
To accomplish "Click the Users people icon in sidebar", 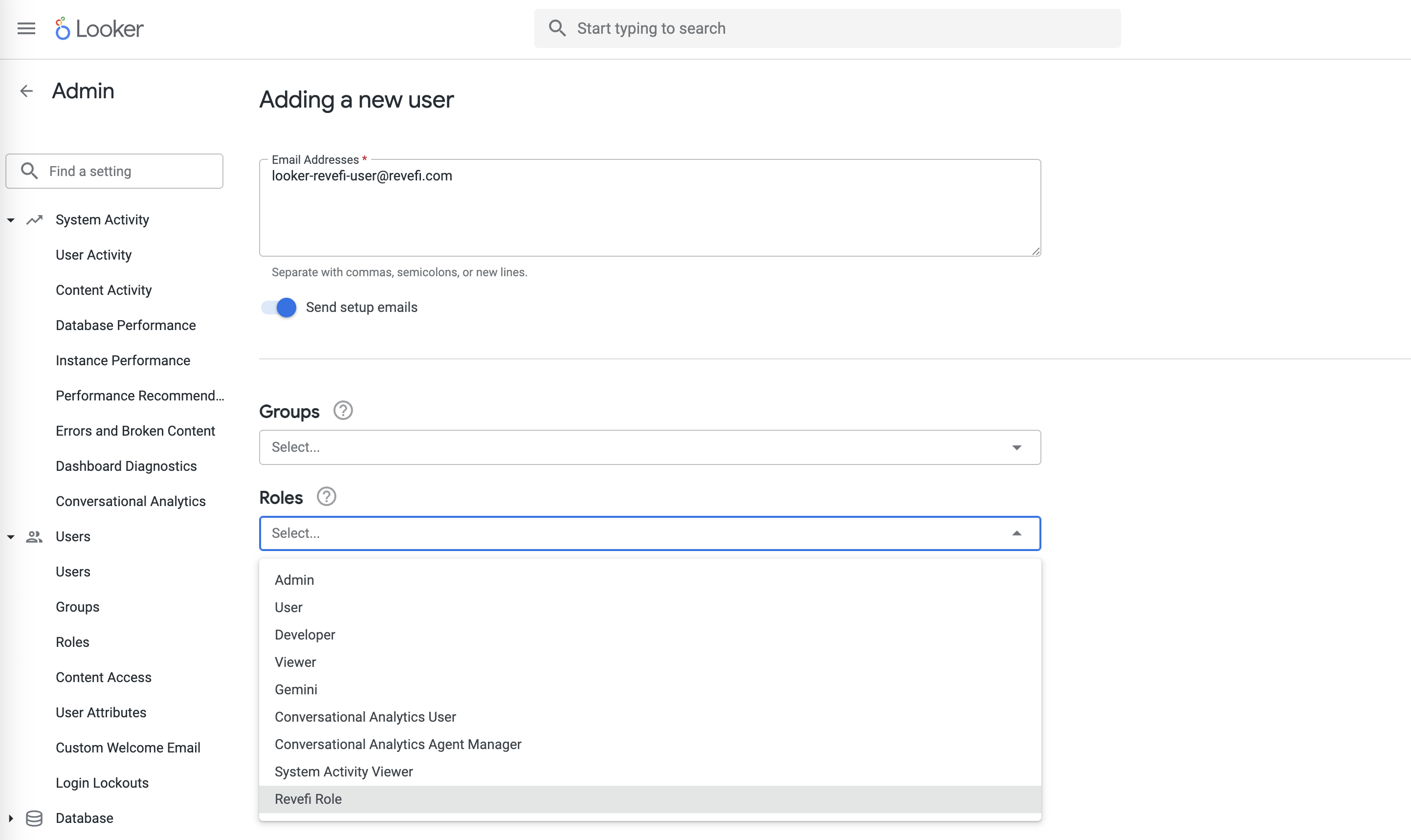I will [x=35, y=536].
